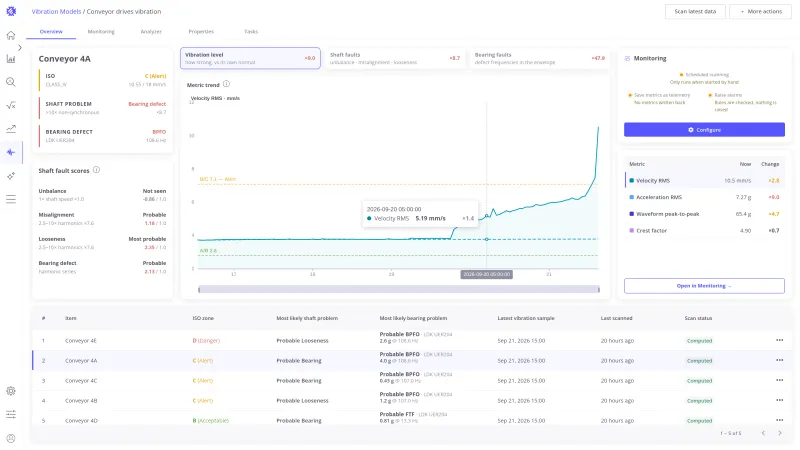The height and width of the screenshot is (450, 800).
Task: Click the Looseness fault score row
Action: (102, 243)
